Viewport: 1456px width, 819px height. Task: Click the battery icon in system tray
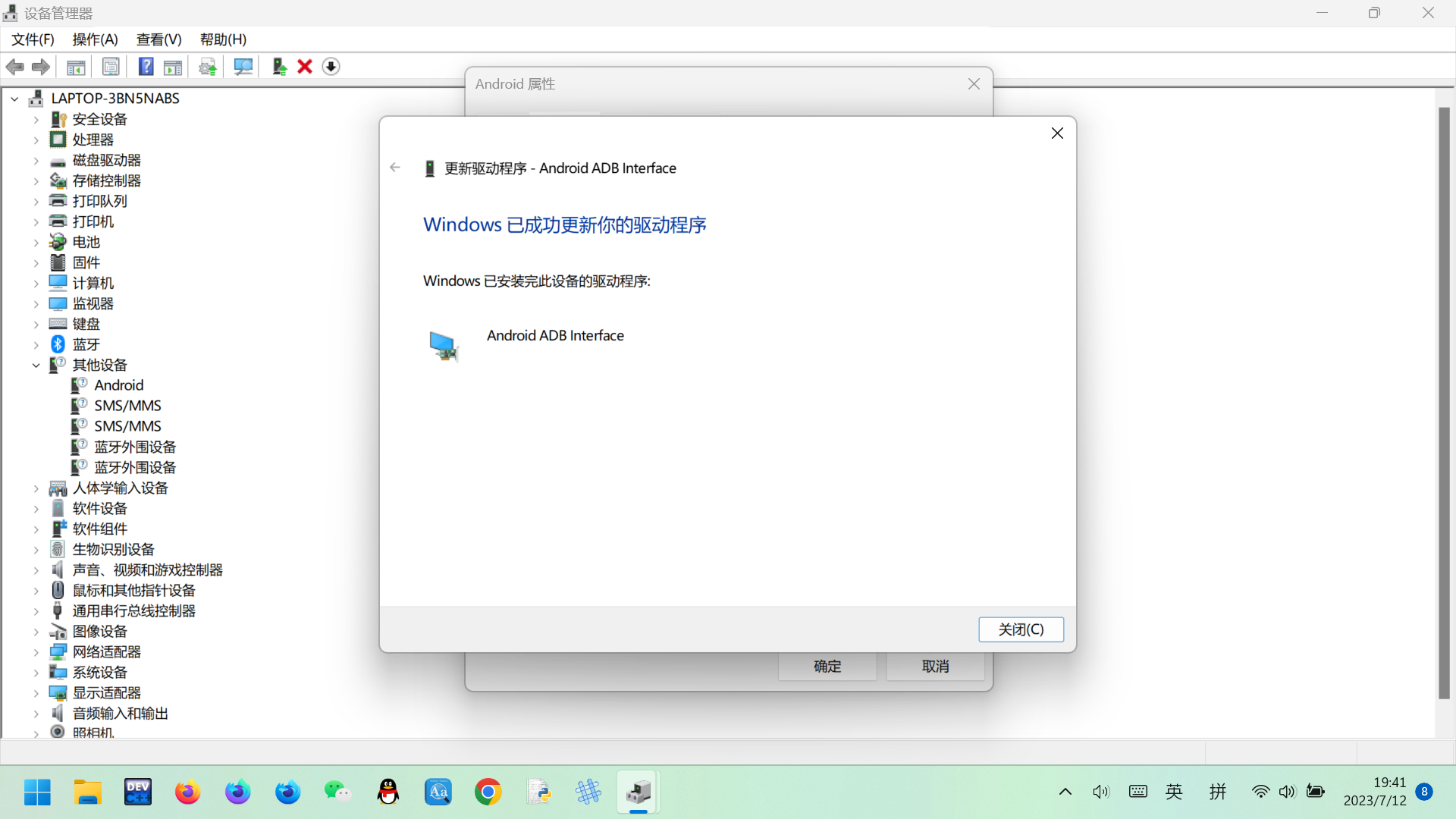[1316, 792]
